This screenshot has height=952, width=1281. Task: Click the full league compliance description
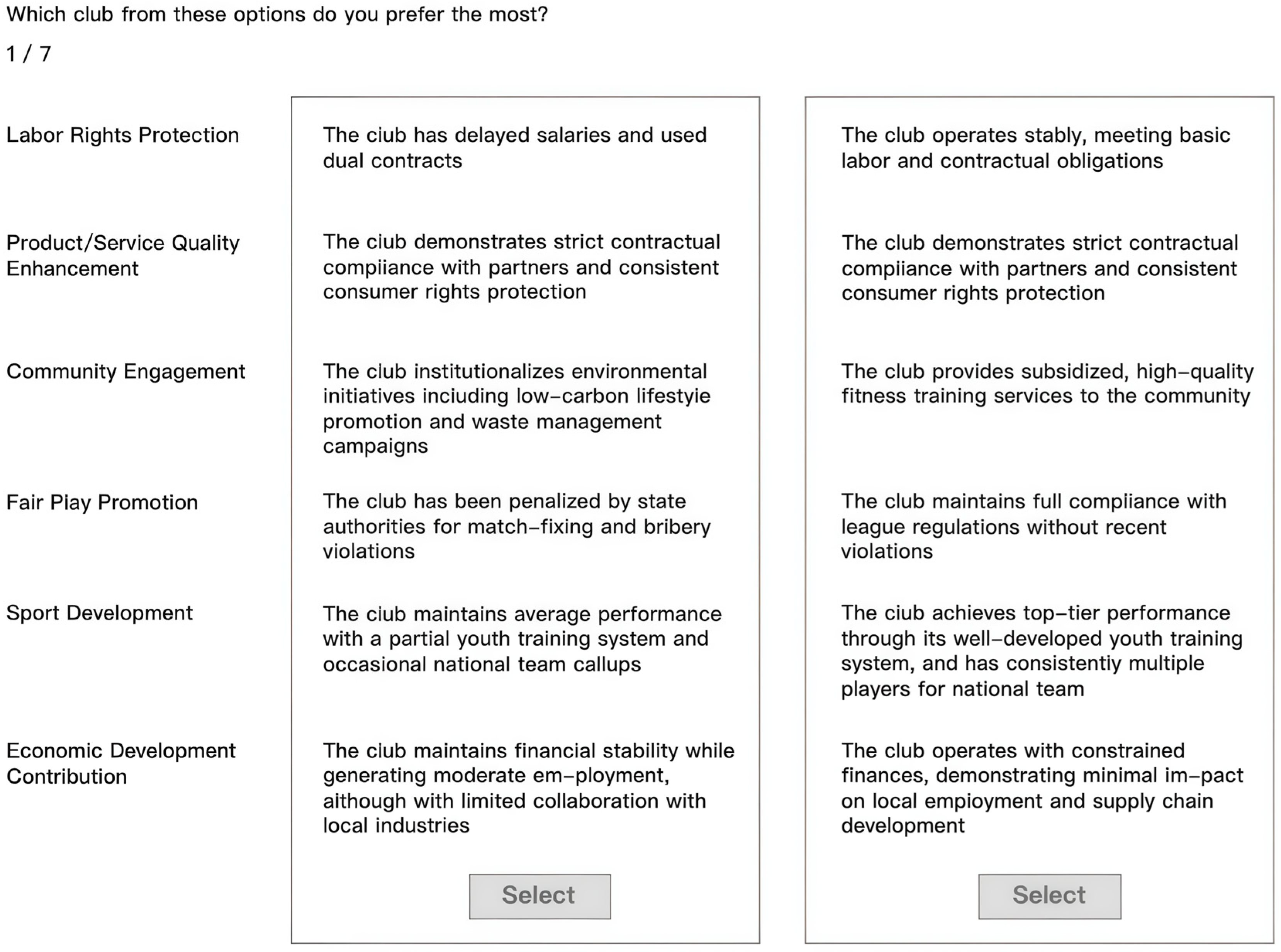[1033, 526]
